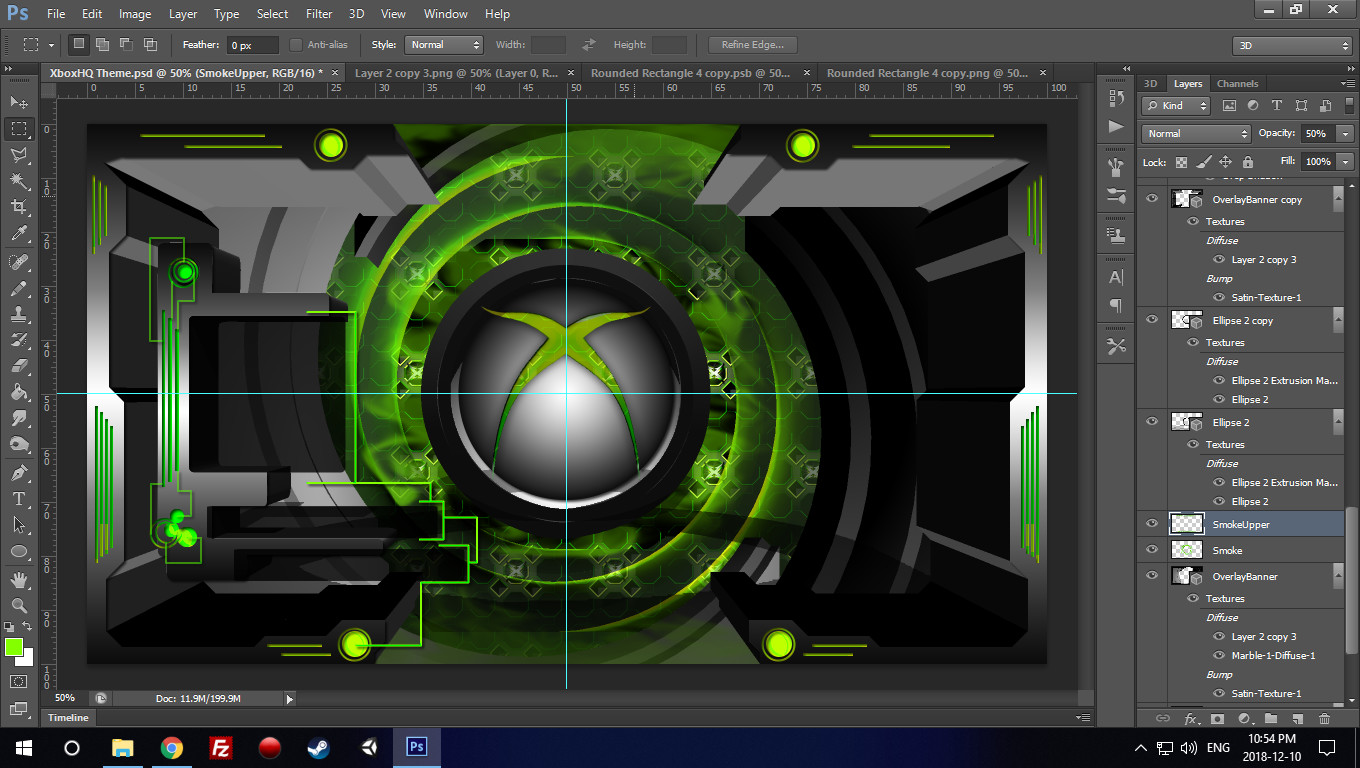Image resolution: width=1360 pixels, height=768 pixels.
Task: Click the Timeline panel tab
Action: coord(68,717)
